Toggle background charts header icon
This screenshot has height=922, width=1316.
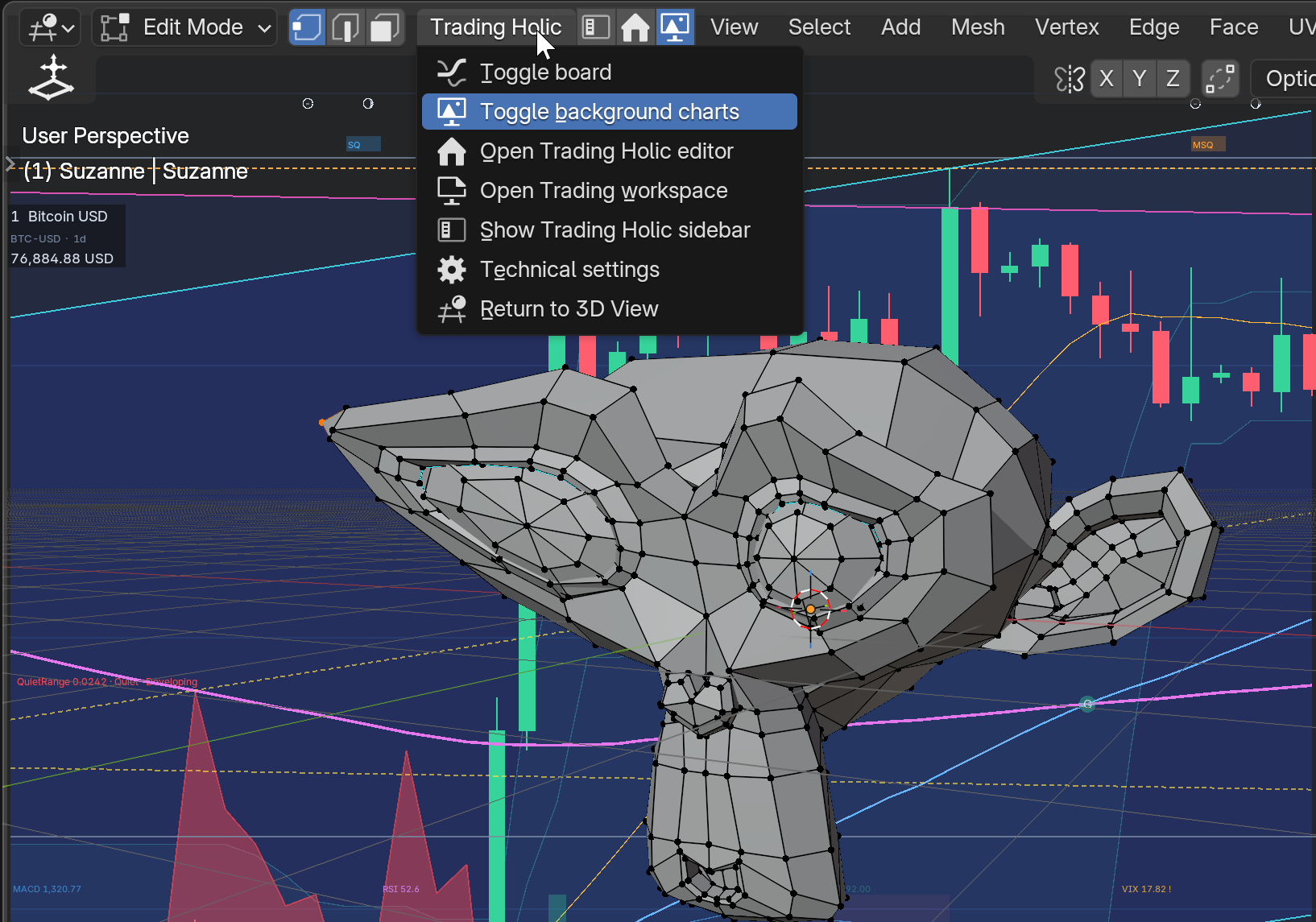tap(674, 27)
